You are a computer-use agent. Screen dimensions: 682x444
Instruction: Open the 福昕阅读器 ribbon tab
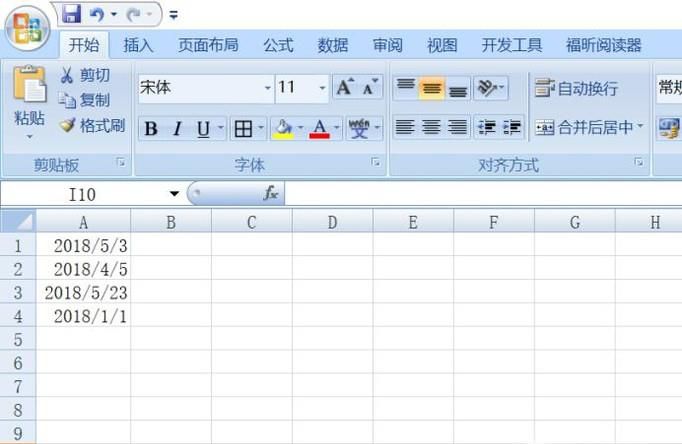coord(603,45)
